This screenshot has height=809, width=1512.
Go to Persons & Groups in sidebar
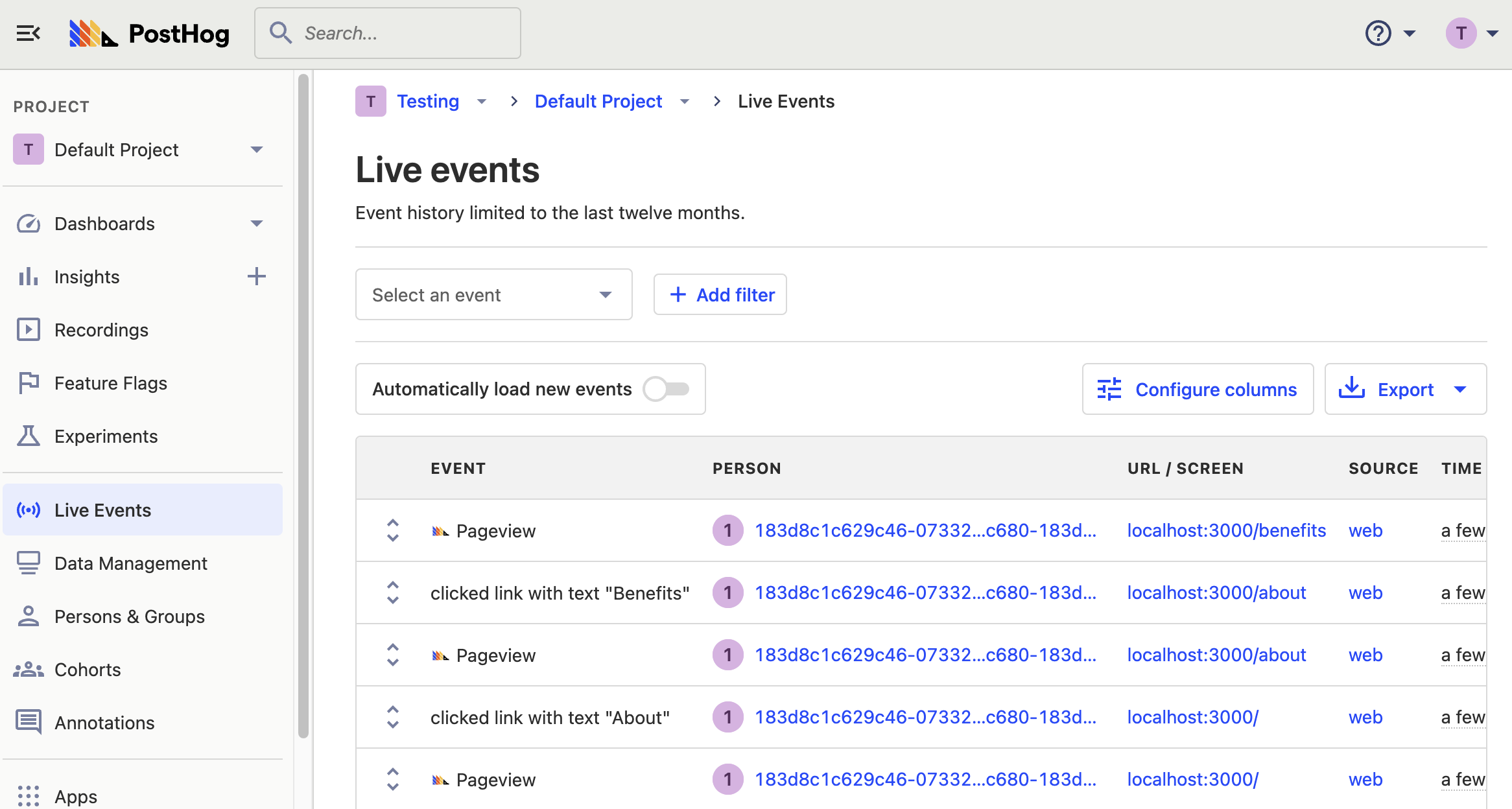point(129,616)
